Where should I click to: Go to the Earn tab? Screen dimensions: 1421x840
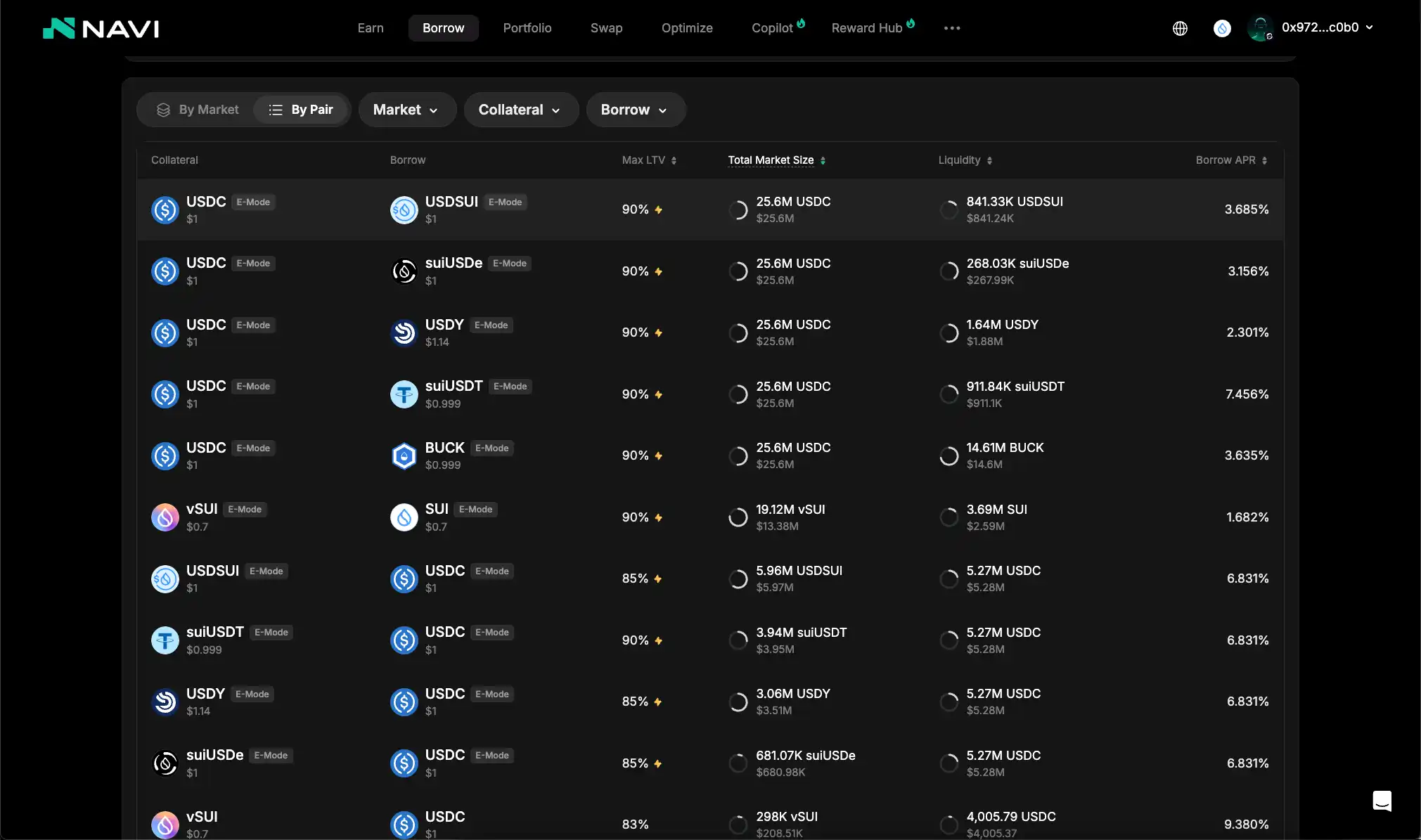[x=371, y=28]
